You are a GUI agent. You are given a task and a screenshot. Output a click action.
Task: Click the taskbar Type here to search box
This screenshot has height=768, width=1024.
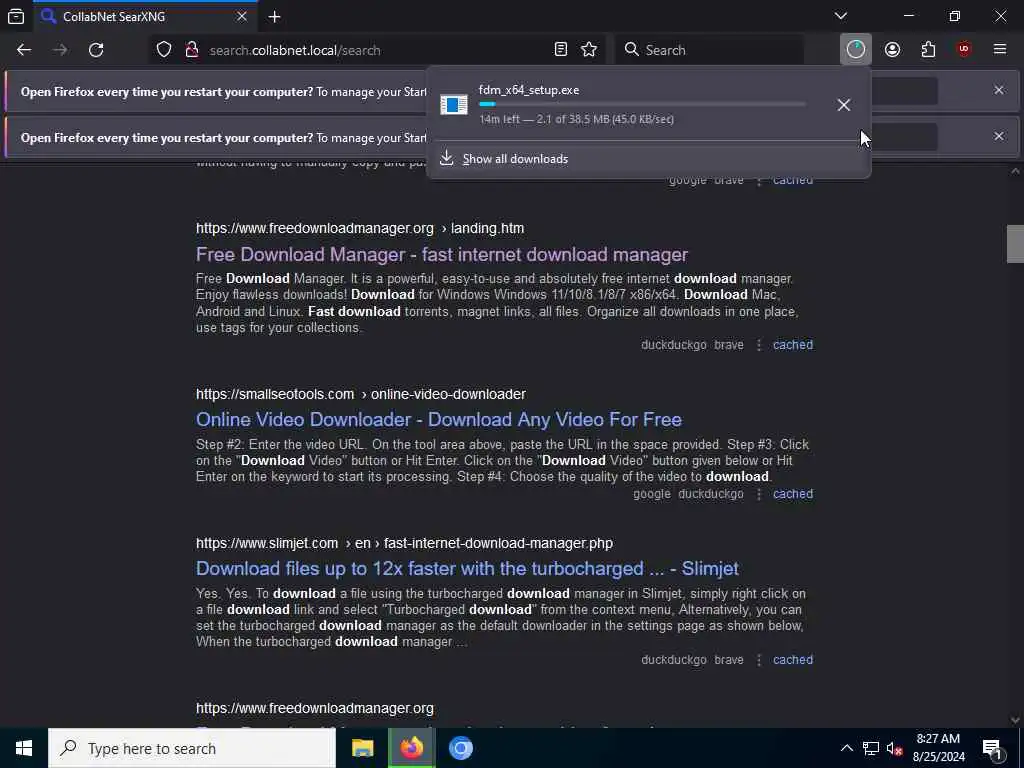click(192, 748)
